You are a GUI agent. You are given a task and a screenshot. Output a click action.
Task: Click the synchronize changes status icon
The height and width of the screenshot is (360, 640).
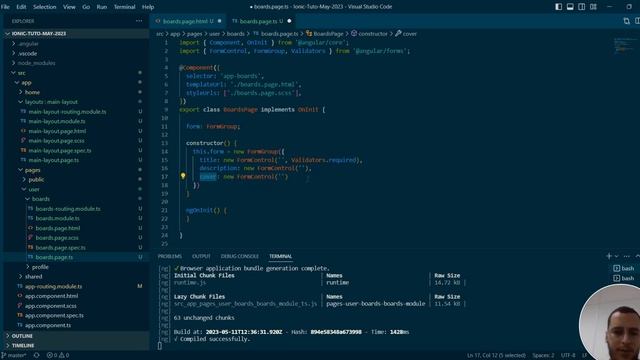[36, 355]
